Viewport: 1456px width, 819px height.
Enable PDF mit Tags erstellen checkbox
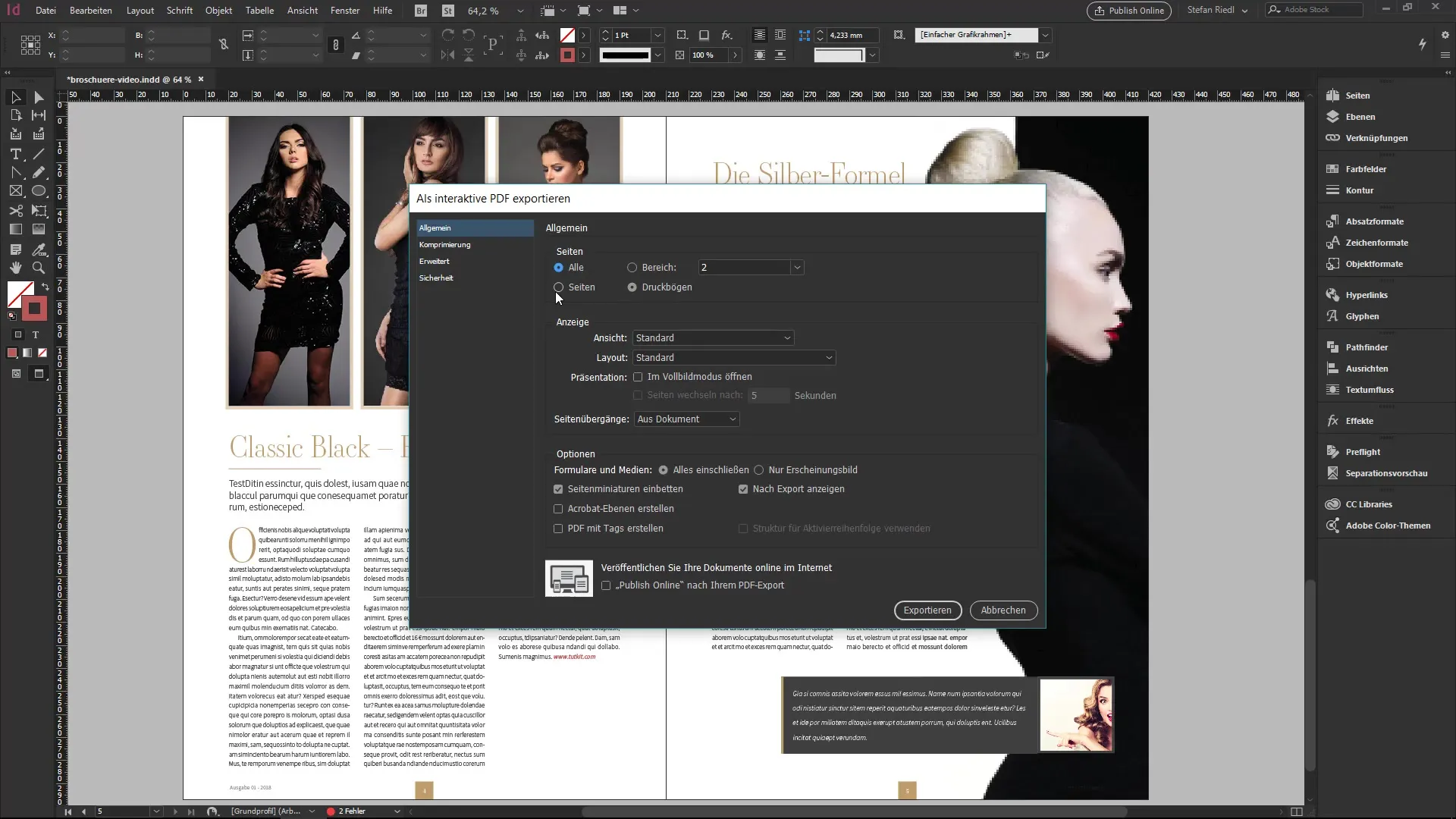click(x=558, y=529)
